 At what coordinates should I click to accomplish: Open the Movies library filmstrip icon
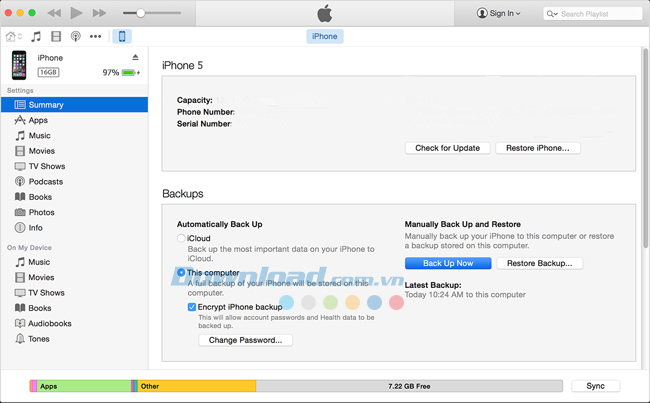55,36
